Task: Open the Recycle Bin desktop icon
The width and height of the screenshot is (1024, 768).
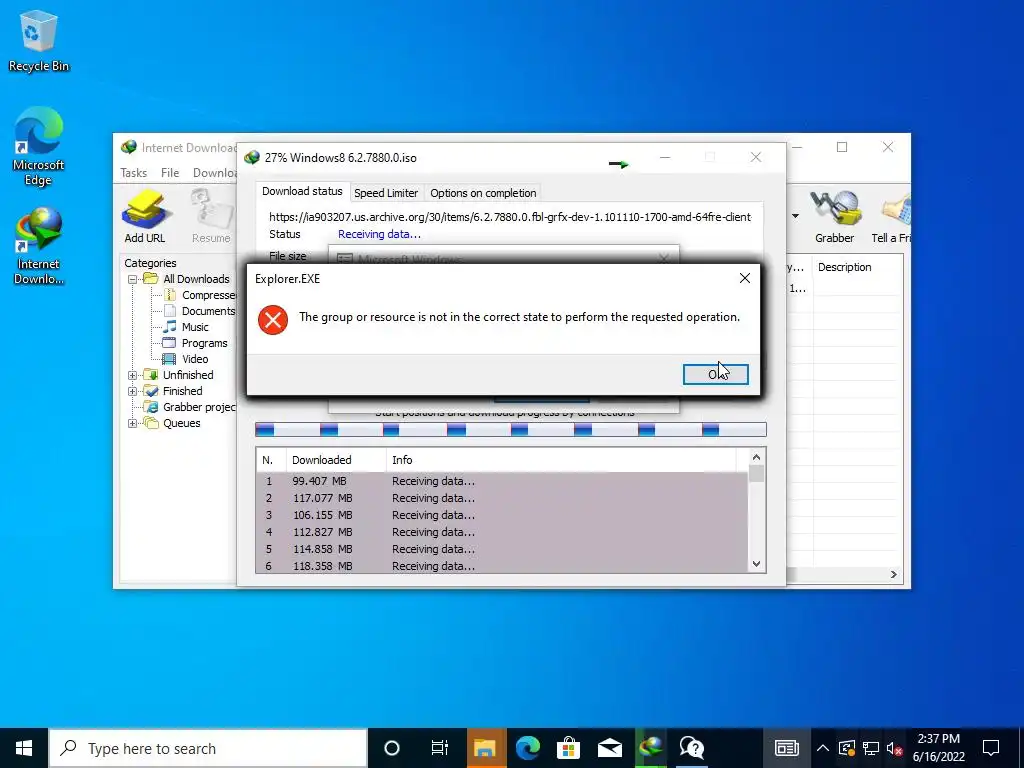Action: pos(39,41)
